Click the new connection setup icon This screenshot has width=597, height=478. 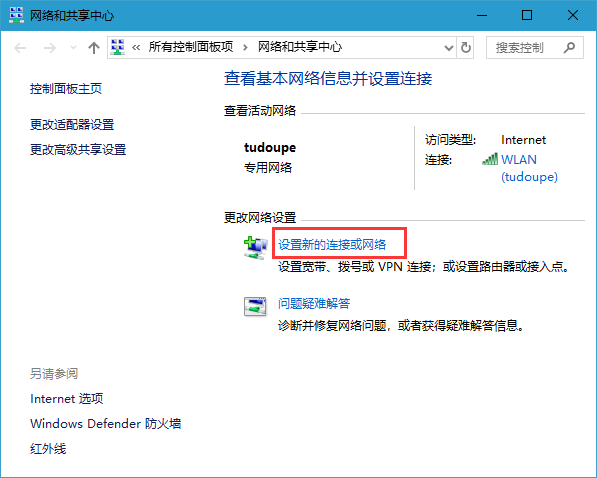pyautogui.click(x=255, y=248)
